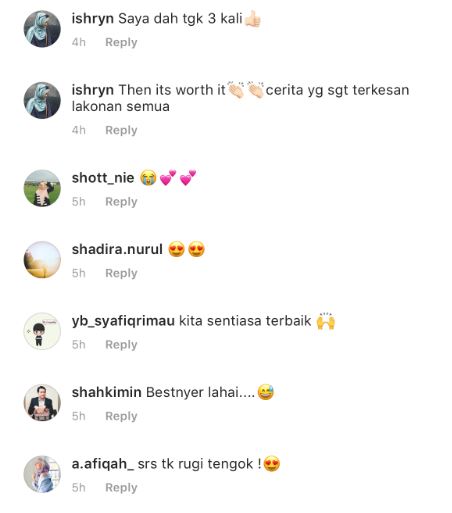Open username link a.afiqah_
This screenshot has width=452, height=513.
click(x=103, y=464)
